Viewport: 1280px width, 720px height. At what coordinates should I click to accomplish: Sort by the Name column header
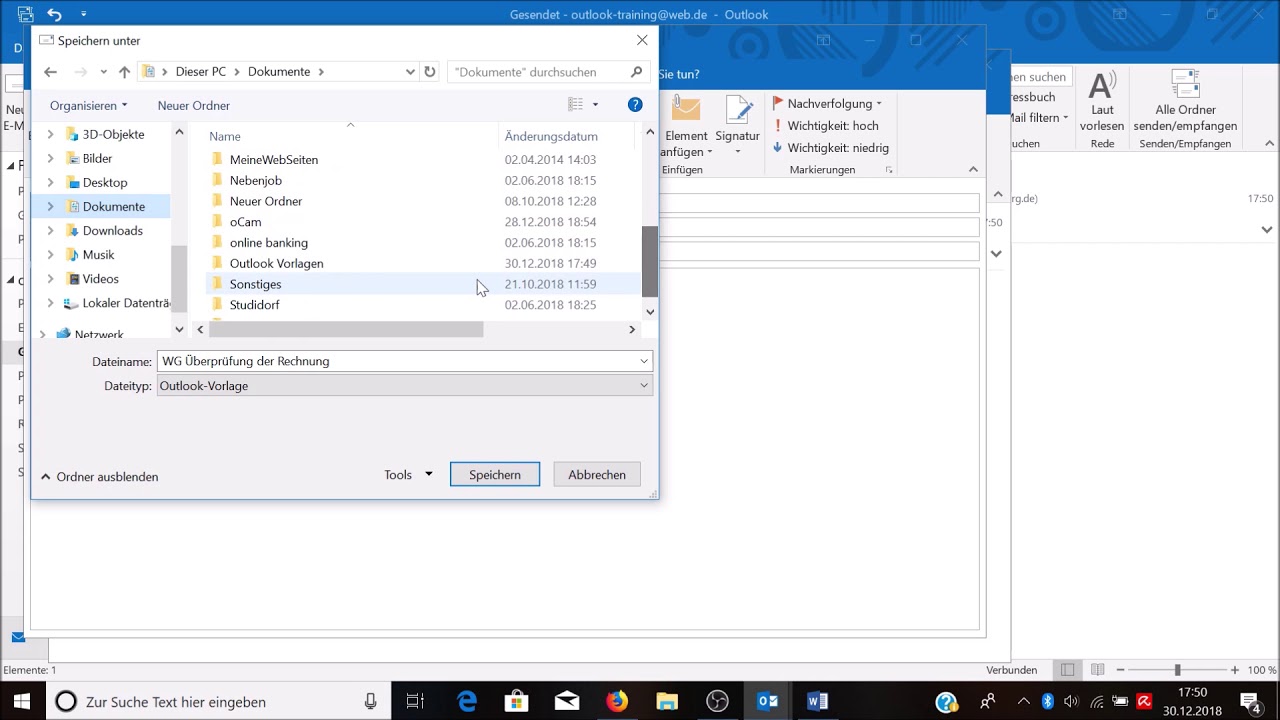[225, 136]
